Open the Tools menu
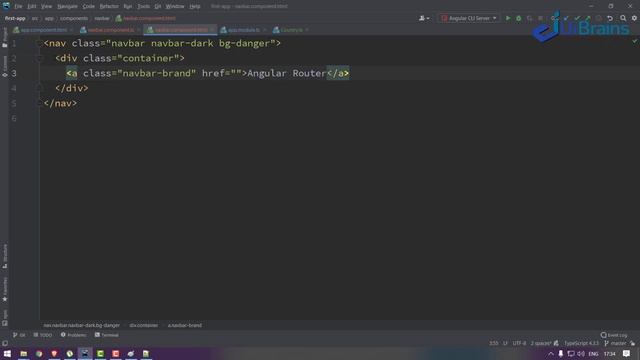The height and width of the screenshot is (360, 640). point(143,7)
